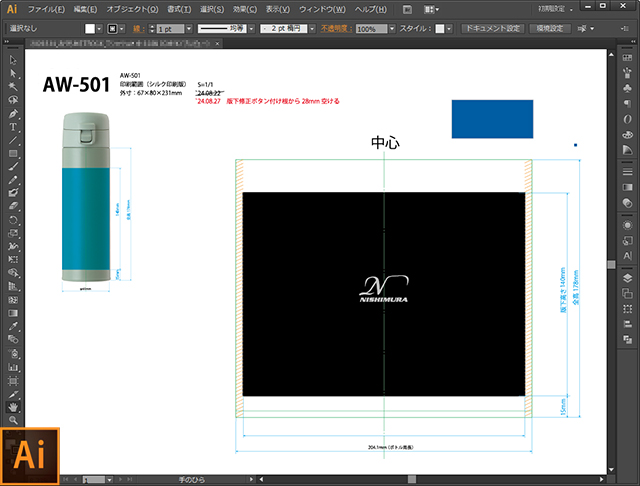Click the ドキュメント設定 button
This screenshot has height=486, width=640.
click(x=493, y=29)
